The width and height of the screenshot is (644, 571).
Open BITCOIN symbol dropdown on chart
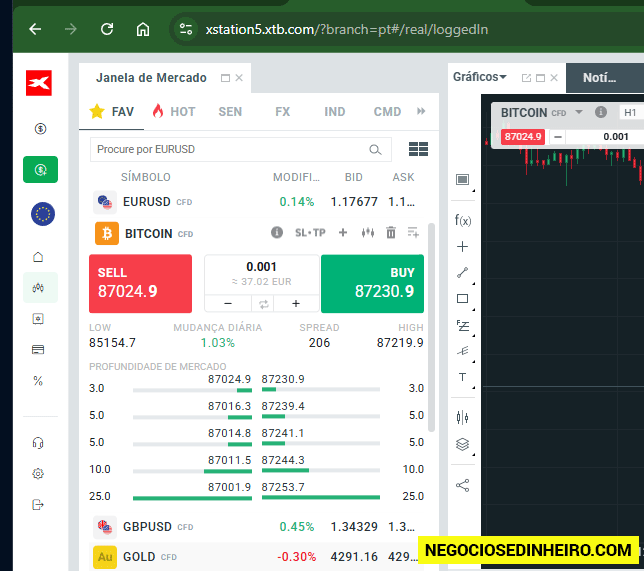(579, 112)
